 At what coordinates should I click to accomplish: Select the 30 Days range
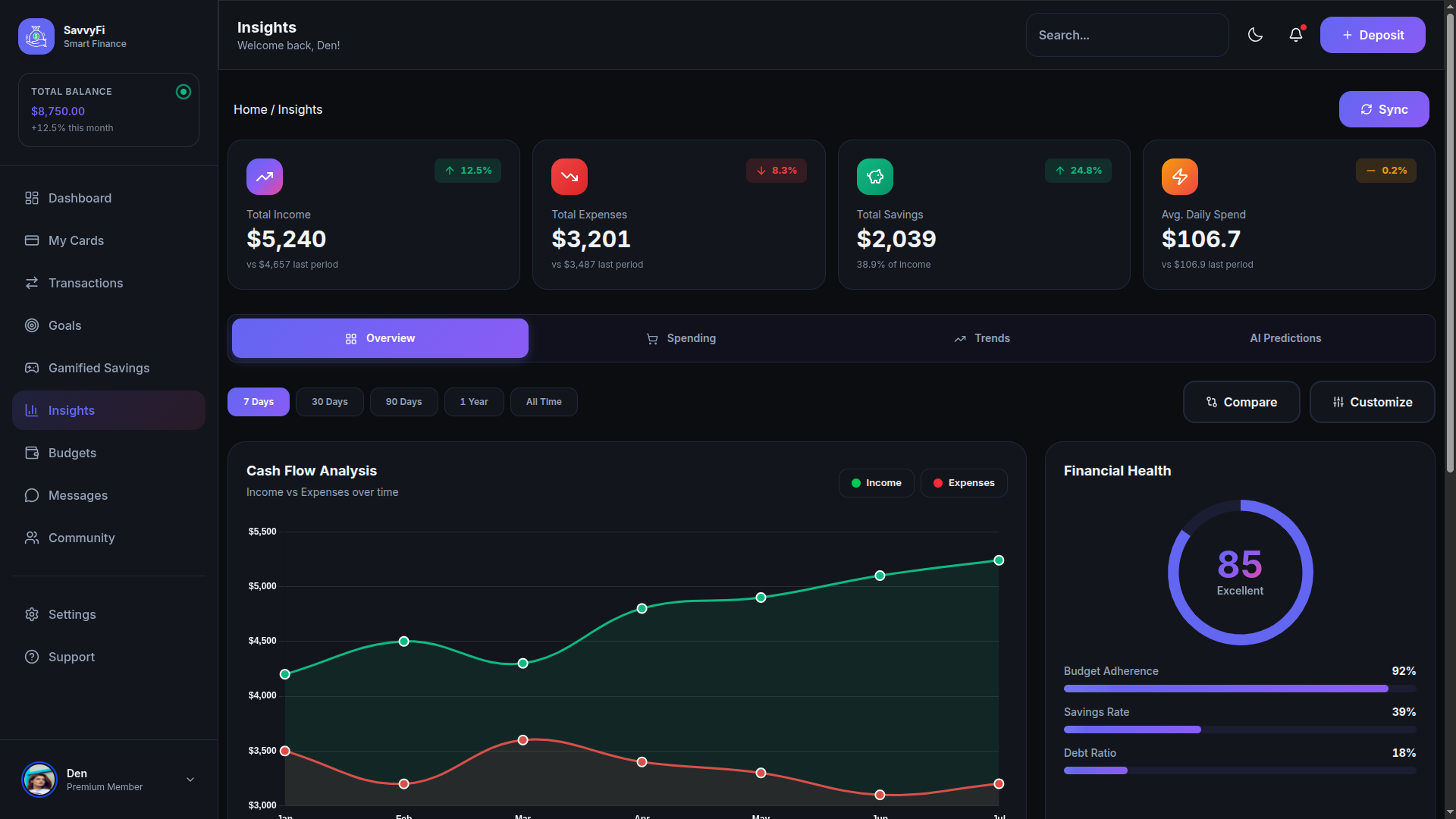[x=329, y=402]
